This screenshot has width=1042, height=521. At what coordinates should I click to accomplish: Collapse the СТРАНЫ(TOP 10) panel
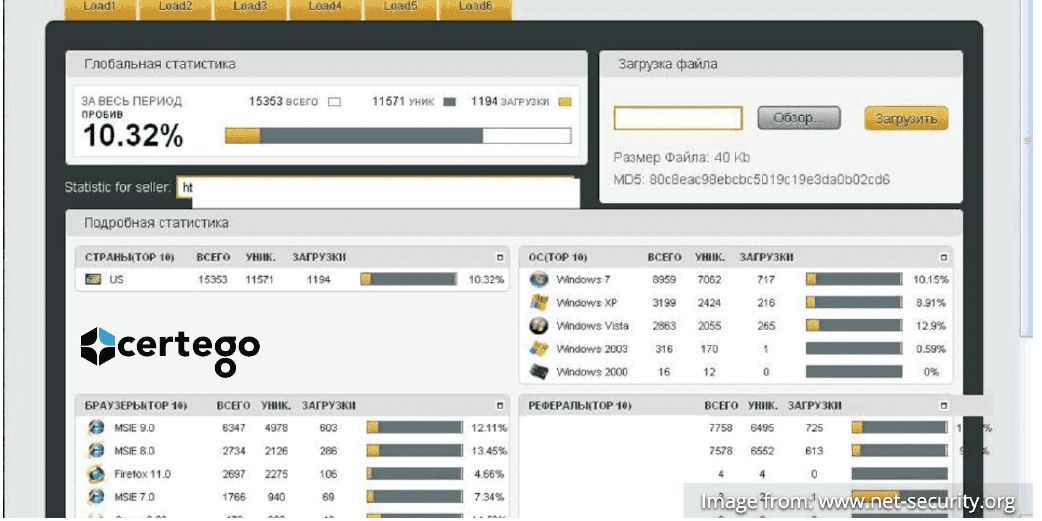click(x=500, y=257)
